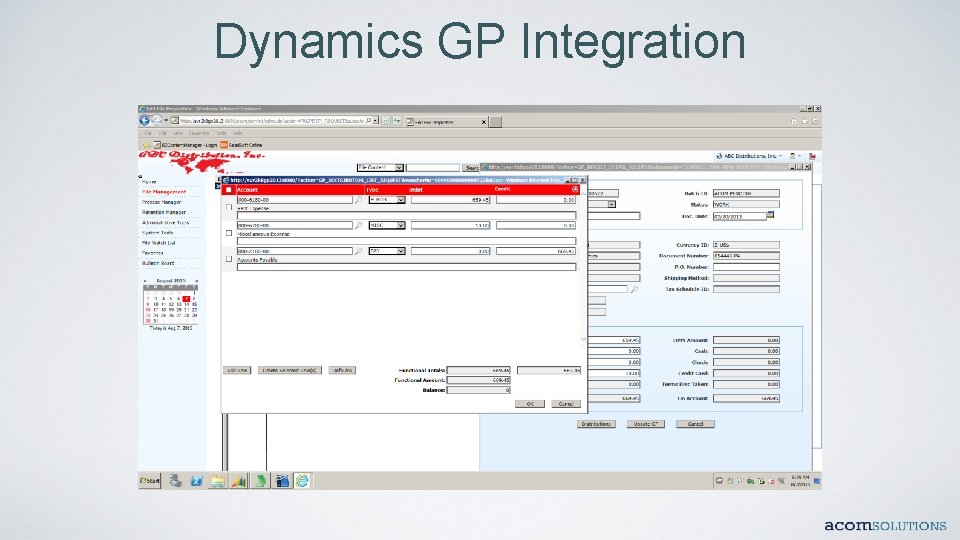Go to previous month in the calendar
The height and width of the screenshot is (540, 960).
[x=145, y=281]
